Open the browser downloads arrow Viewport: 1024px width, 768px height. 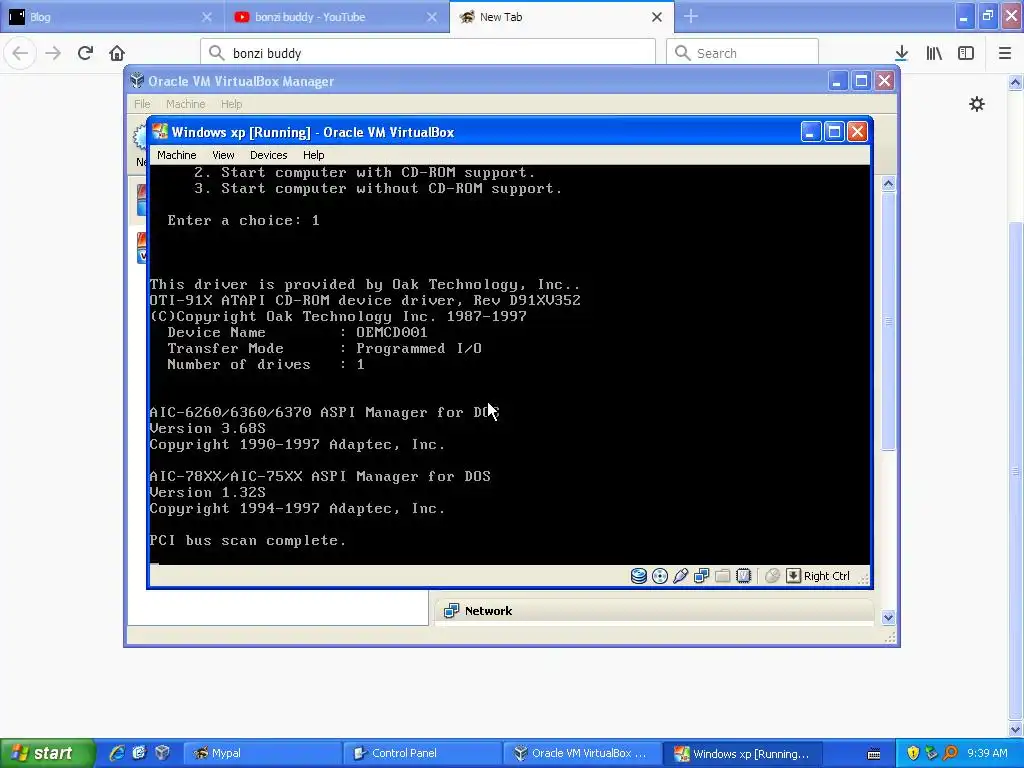(901, 53)
